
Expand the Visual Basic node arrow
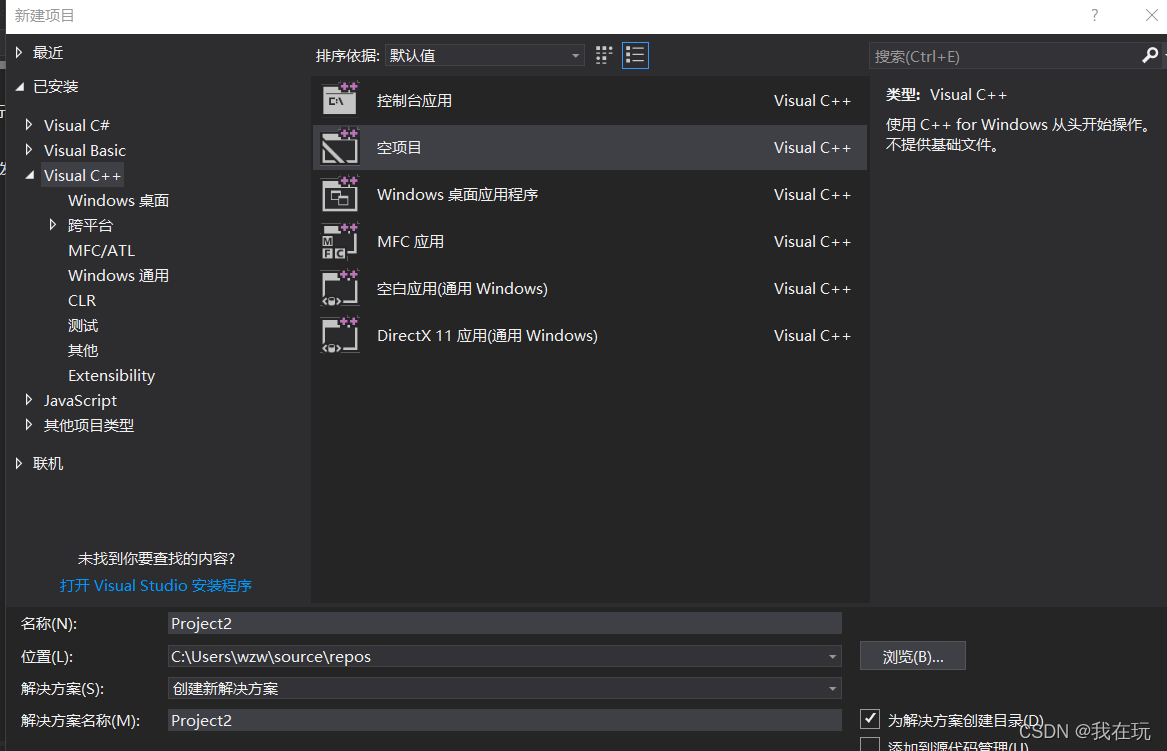coord(28,150)
